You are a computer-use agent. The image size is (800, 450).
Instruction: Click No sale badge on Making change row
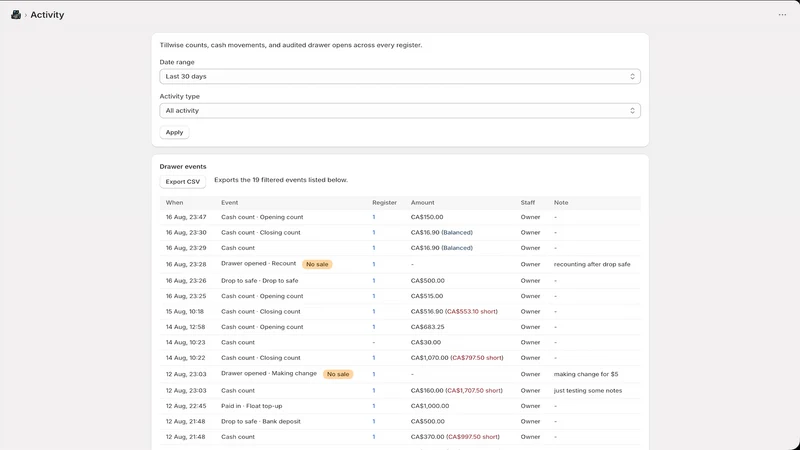338,374
